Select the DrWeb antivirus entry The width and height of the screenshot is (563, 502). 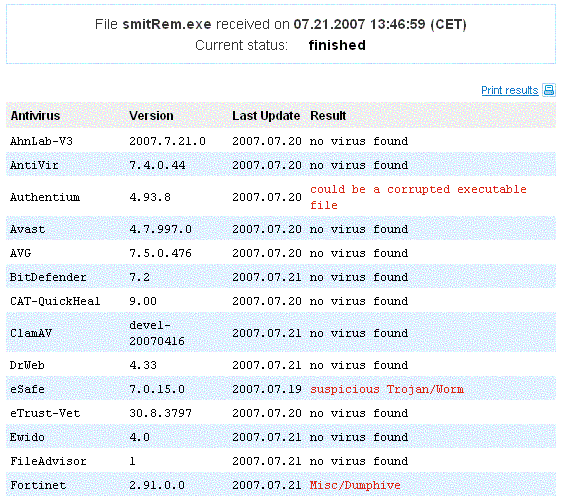(x=27, y=365)
